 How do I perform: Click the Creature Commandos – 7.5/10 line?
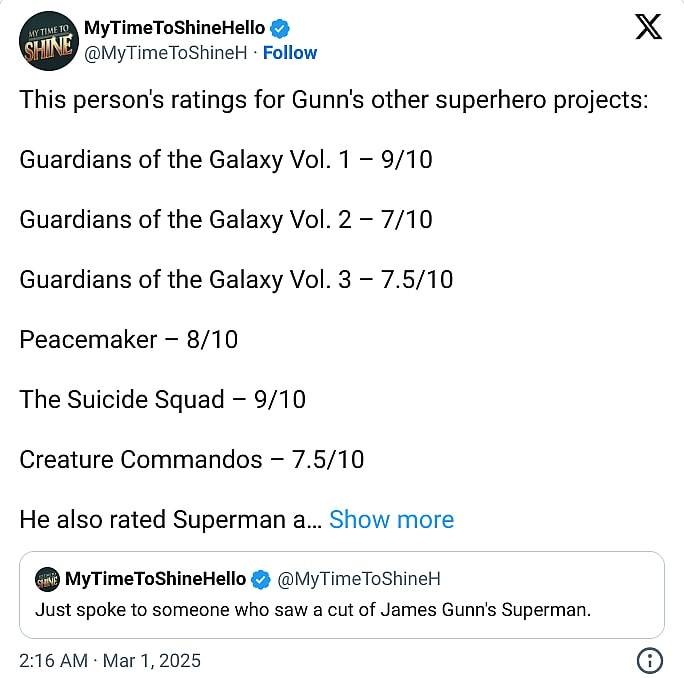[x=191, y=460]
